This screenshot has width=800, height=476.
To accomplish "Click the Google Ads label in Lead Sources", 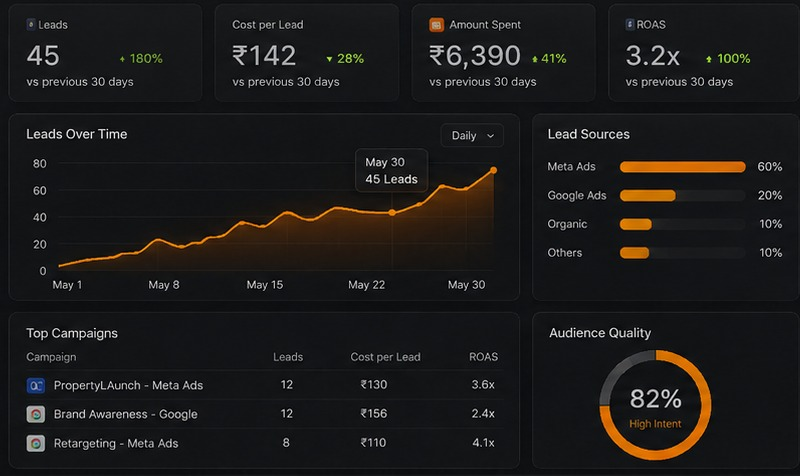I will point(577,195).
